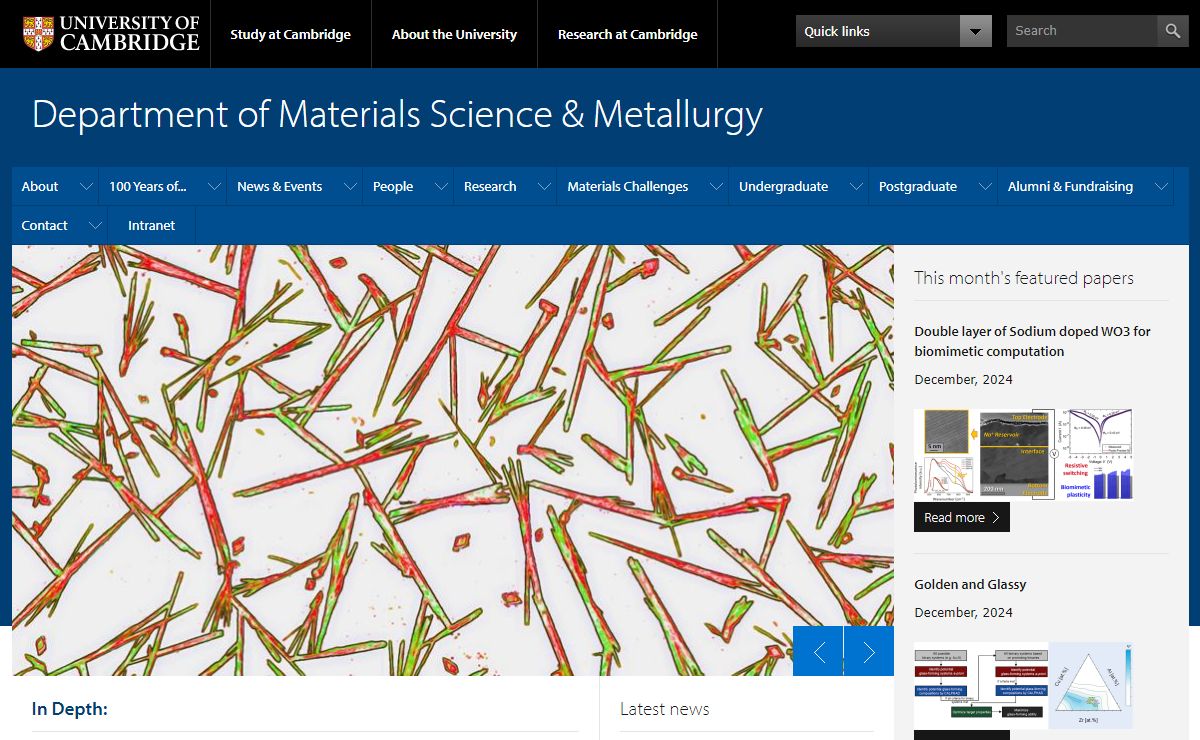Expand the 100 Years of... submenu chevron

pyautogui.click(x=214, y=186)
